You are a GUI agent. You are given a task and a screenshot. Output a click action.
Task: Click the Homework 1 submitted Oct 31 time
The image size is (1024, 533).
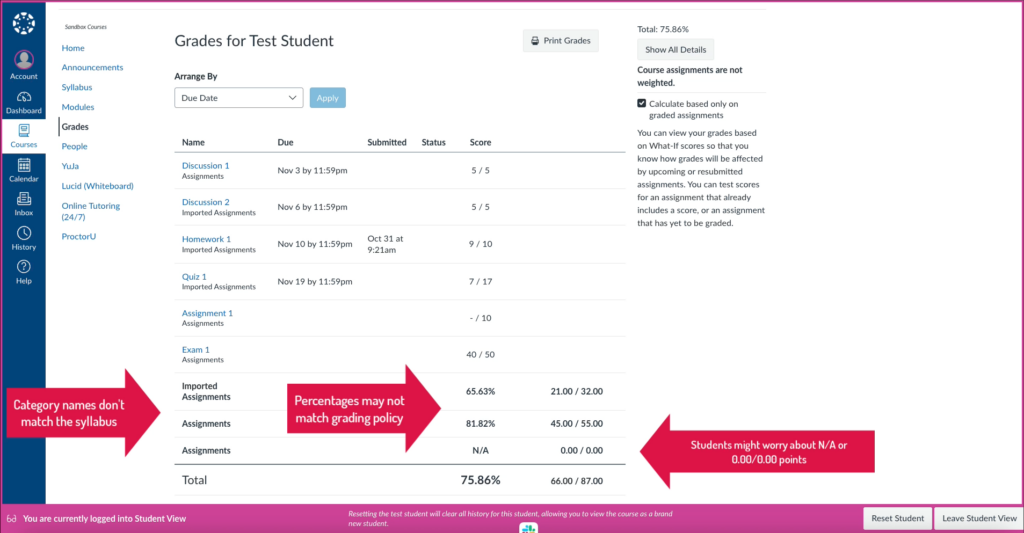click(x=385, y=244)
